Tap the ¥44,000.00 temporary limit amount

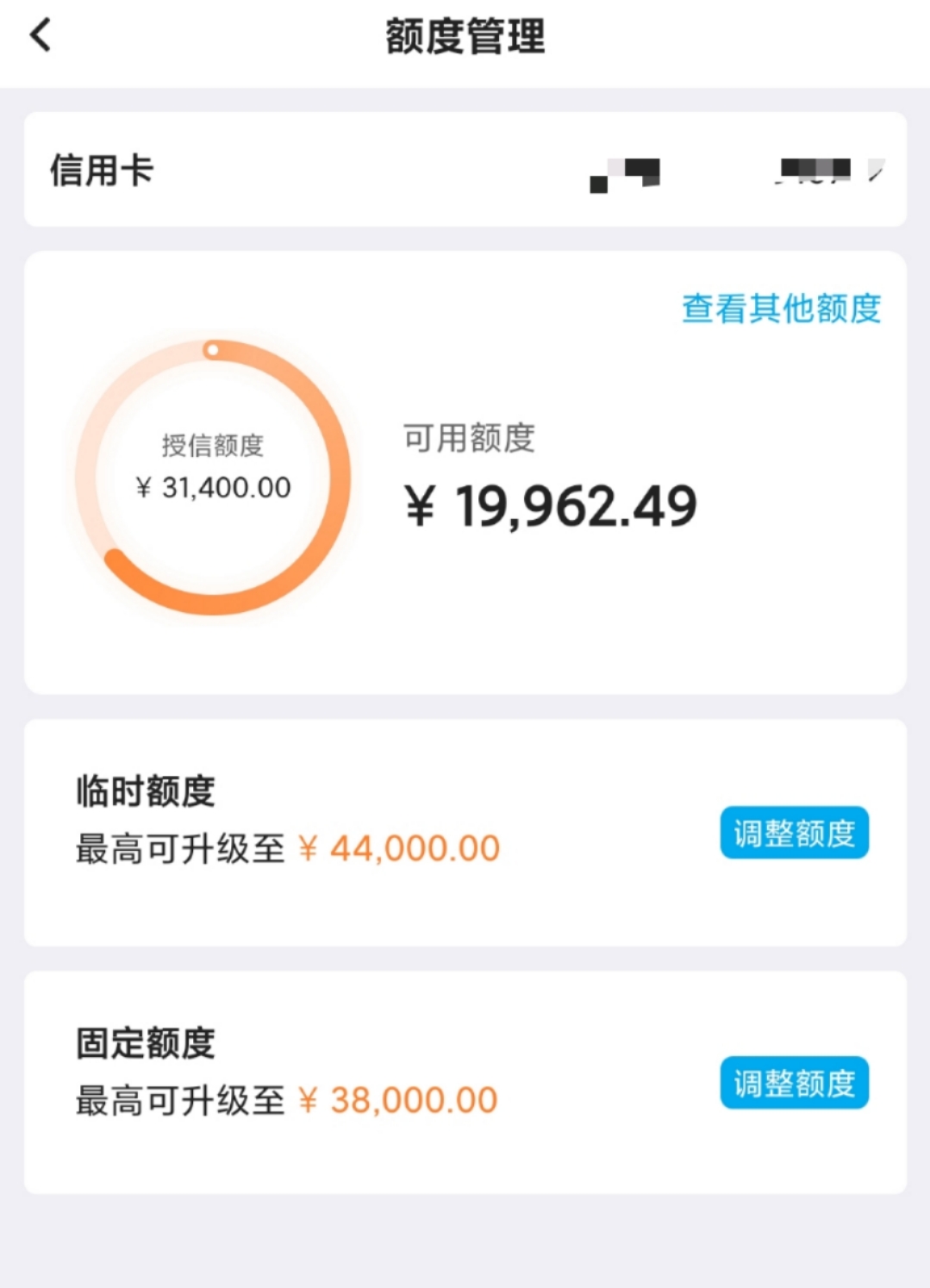[x=399, y=849]
